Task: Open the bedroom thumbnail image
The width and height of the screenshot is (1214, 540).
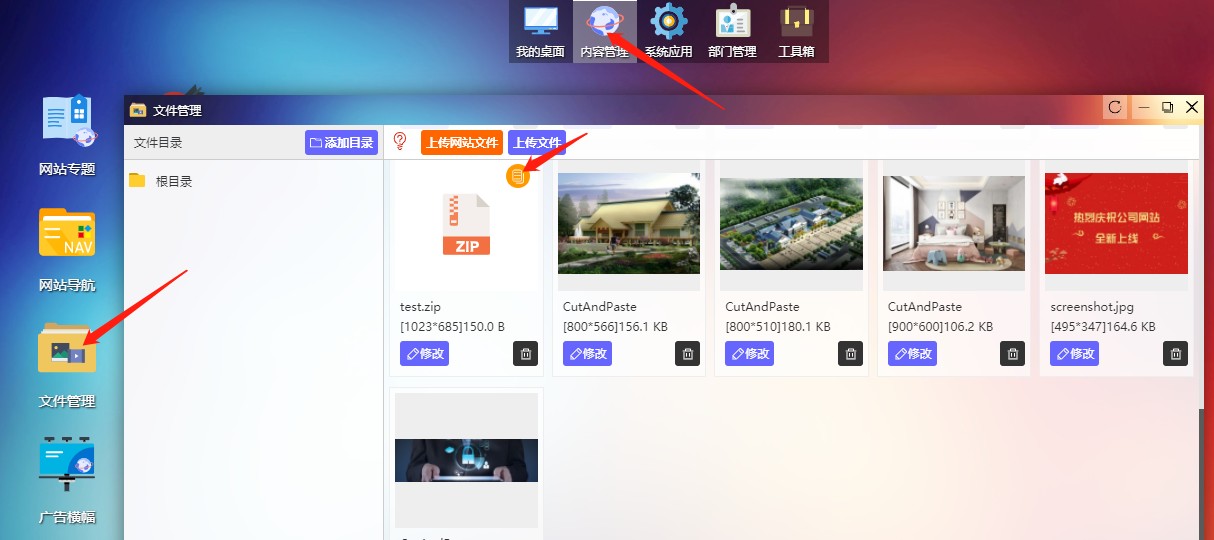Action: click(954, 223)
